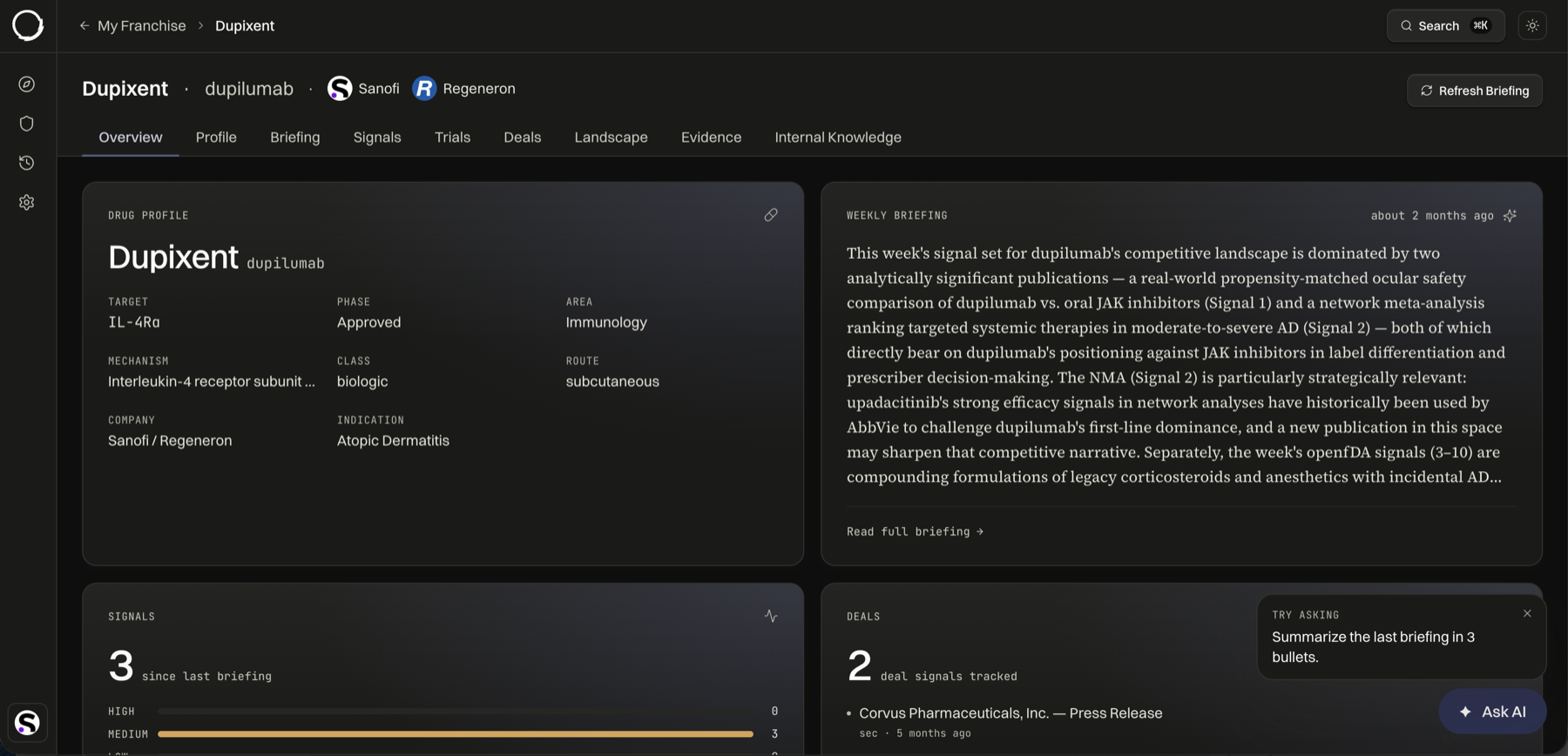Close the Try Asking suggestion popup
The height and width of the screenshot is (756, 1568).
coord(1527,614)
